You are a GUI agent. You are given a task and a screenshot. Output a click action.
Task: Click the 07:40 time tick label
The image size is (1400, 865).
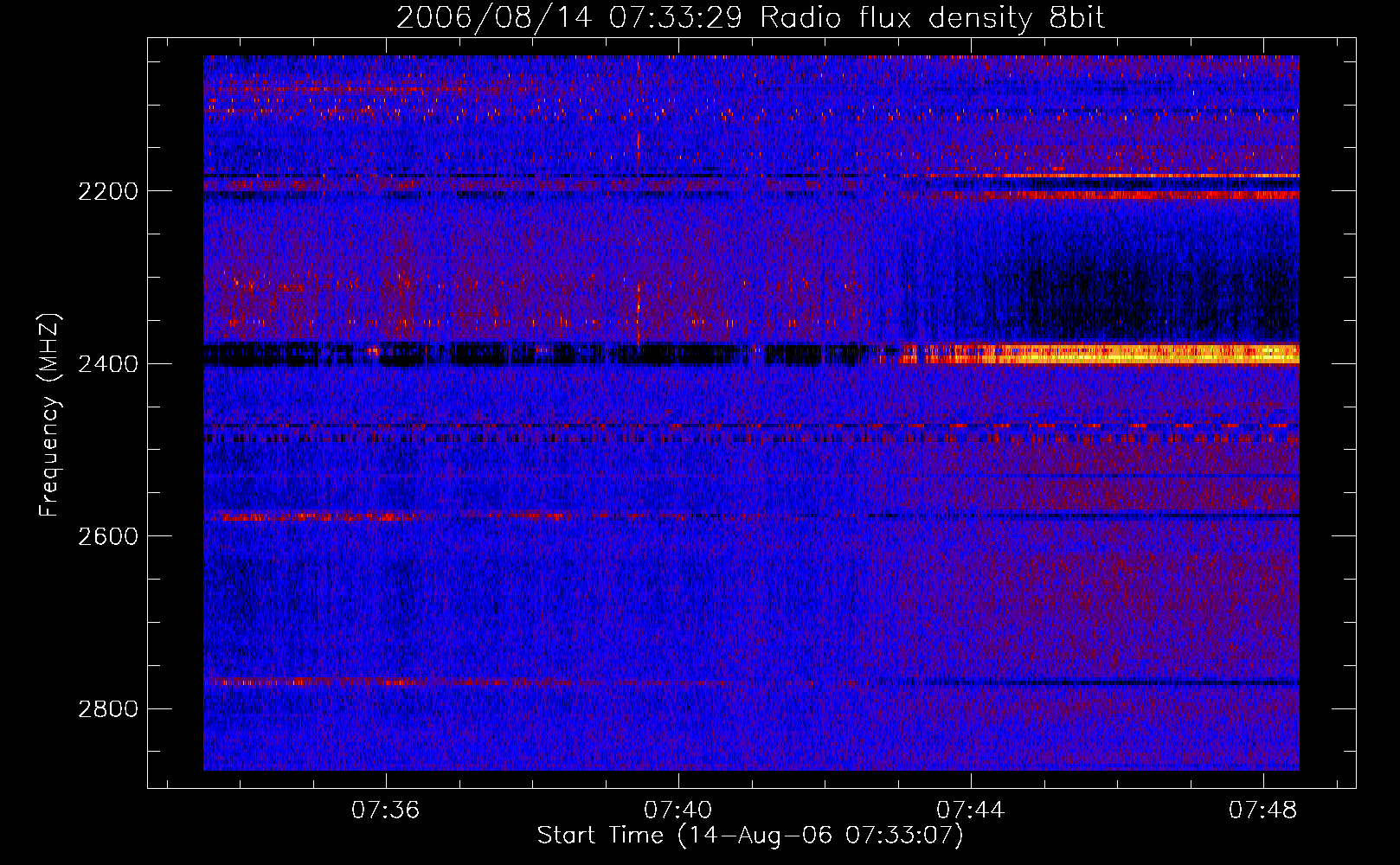pyautogui.click(x=678, y=810)
